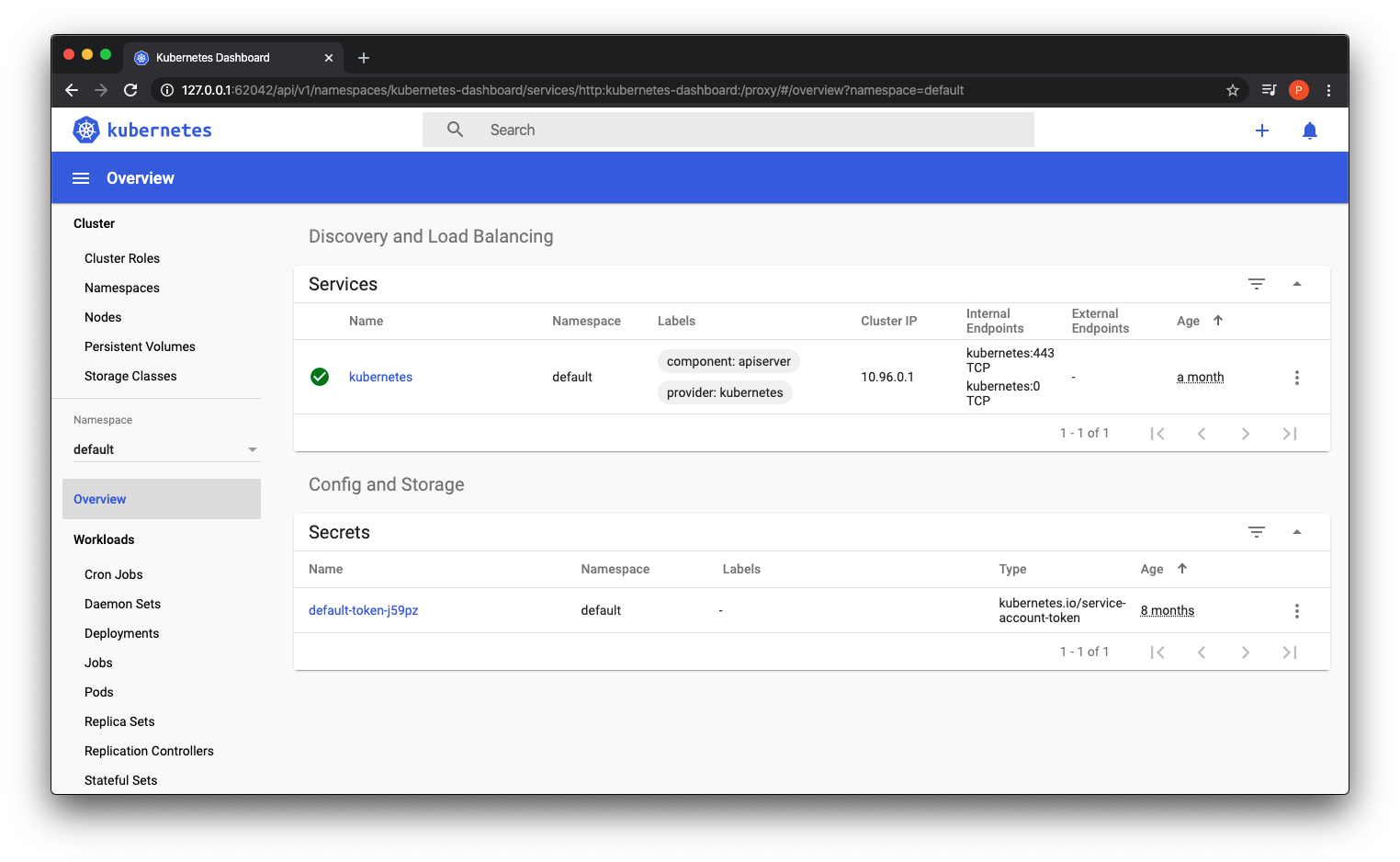The height and width of the screenshot is (862, 1400).
Task: Click the Cluster sidebar heading
Action: [94, 223]
